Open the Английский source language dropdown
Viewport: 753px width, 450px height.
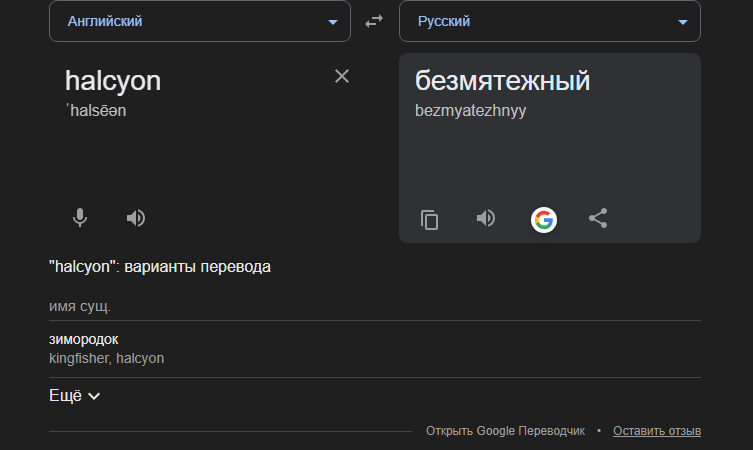200,21
